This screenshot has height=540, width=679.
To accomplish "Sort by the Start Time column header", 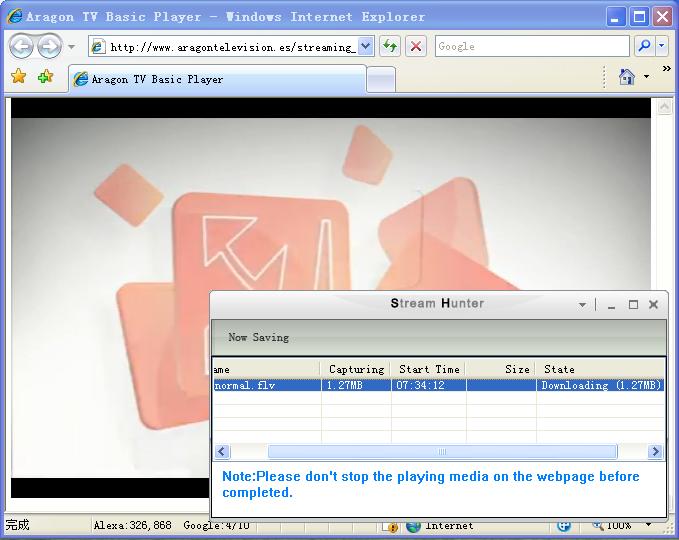I will click(x=429, y=369).
